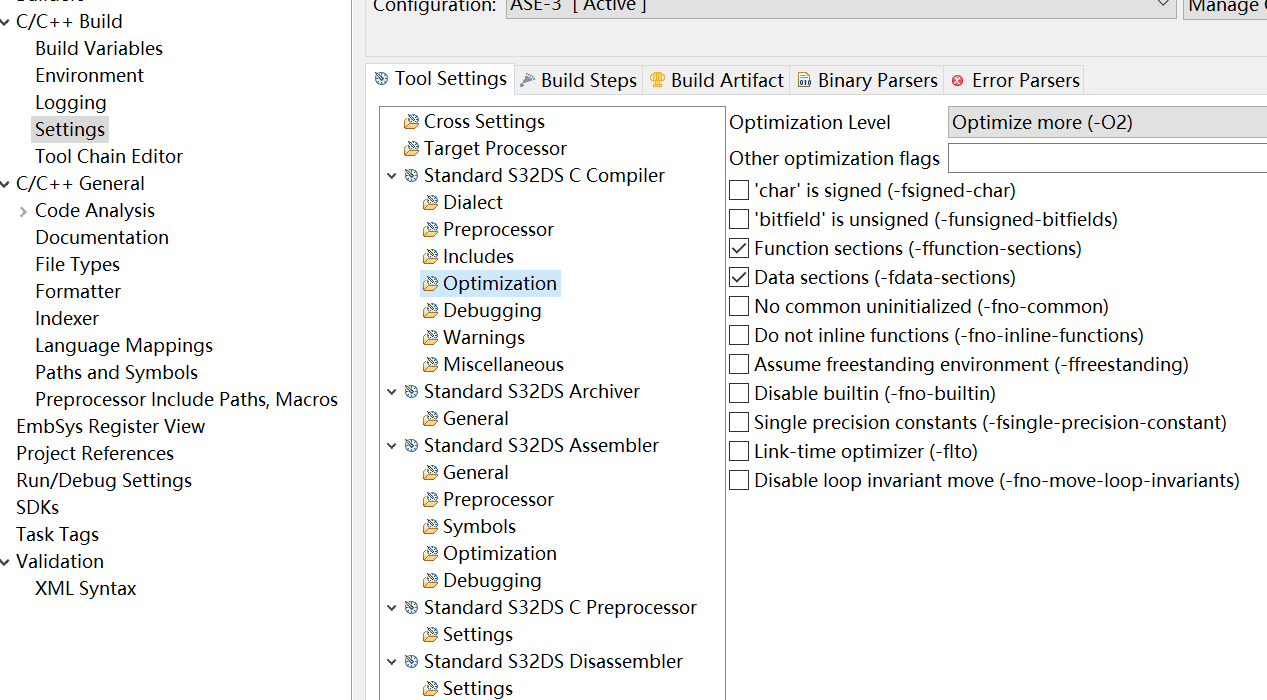Image resolution: width=1267 pixels, height=700 pixels.
Task: Click the Target Processor folder icon
Action: (x=411, y=149)
